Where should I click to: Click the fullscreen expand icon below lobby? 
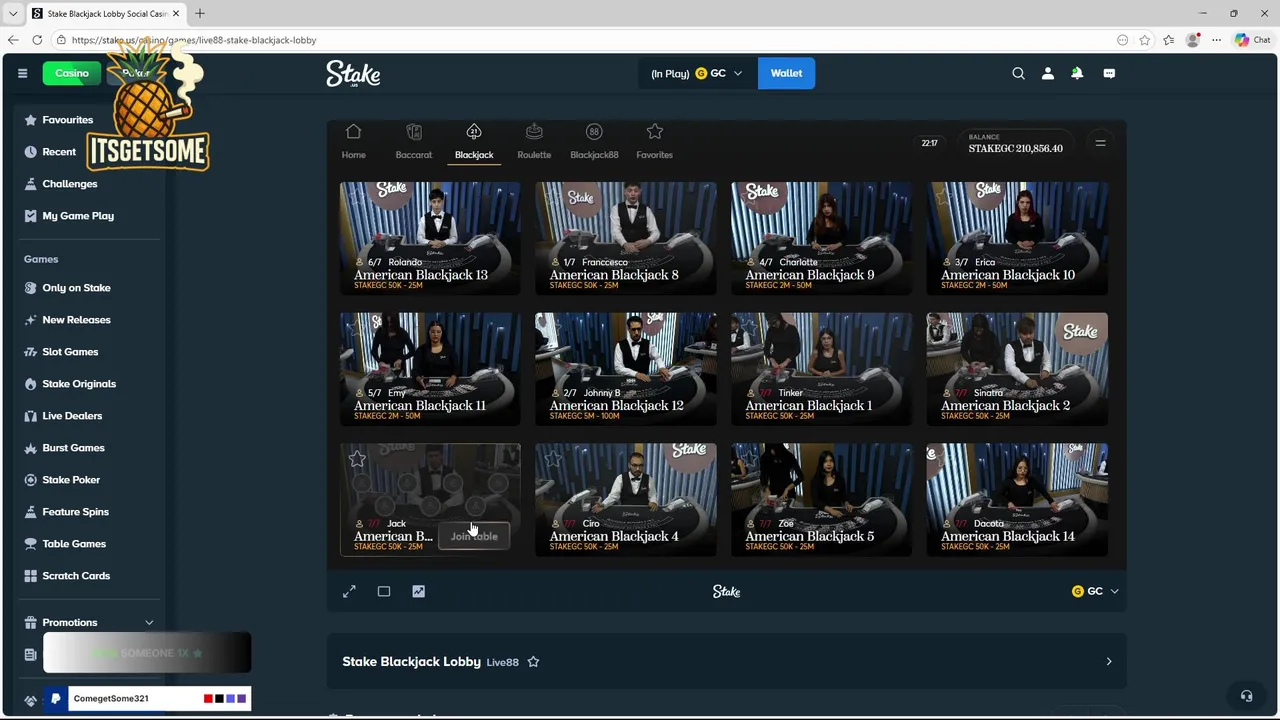point(349,592)
